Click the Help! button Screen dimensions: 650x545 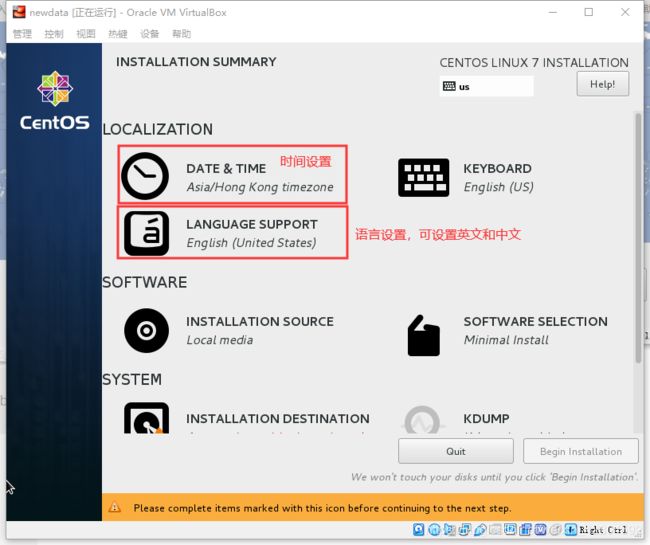[602, 84]
